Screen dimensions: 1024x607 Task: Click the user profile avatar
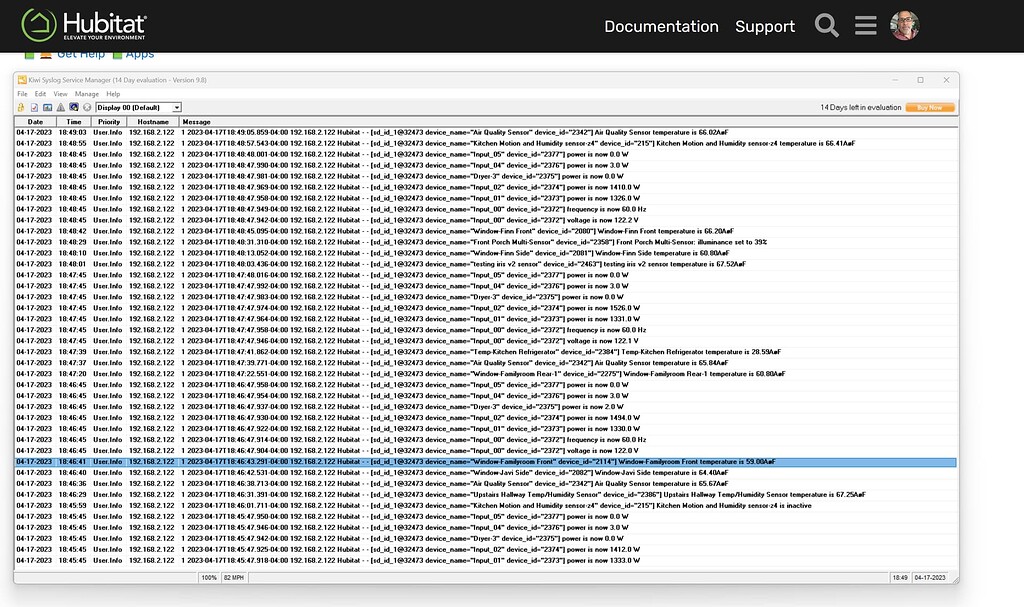point(904,25)
